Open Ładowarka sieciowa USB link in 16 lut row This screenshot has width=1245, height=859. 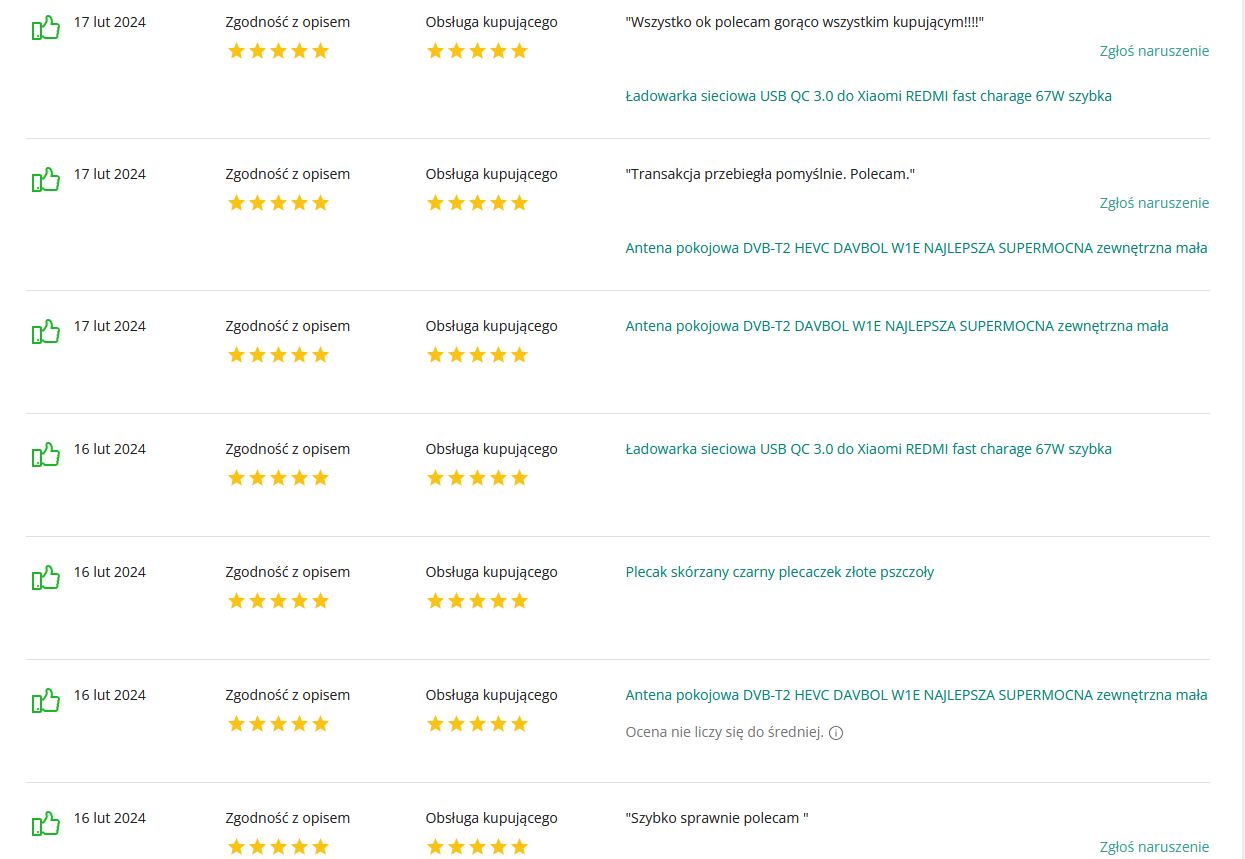868,449
